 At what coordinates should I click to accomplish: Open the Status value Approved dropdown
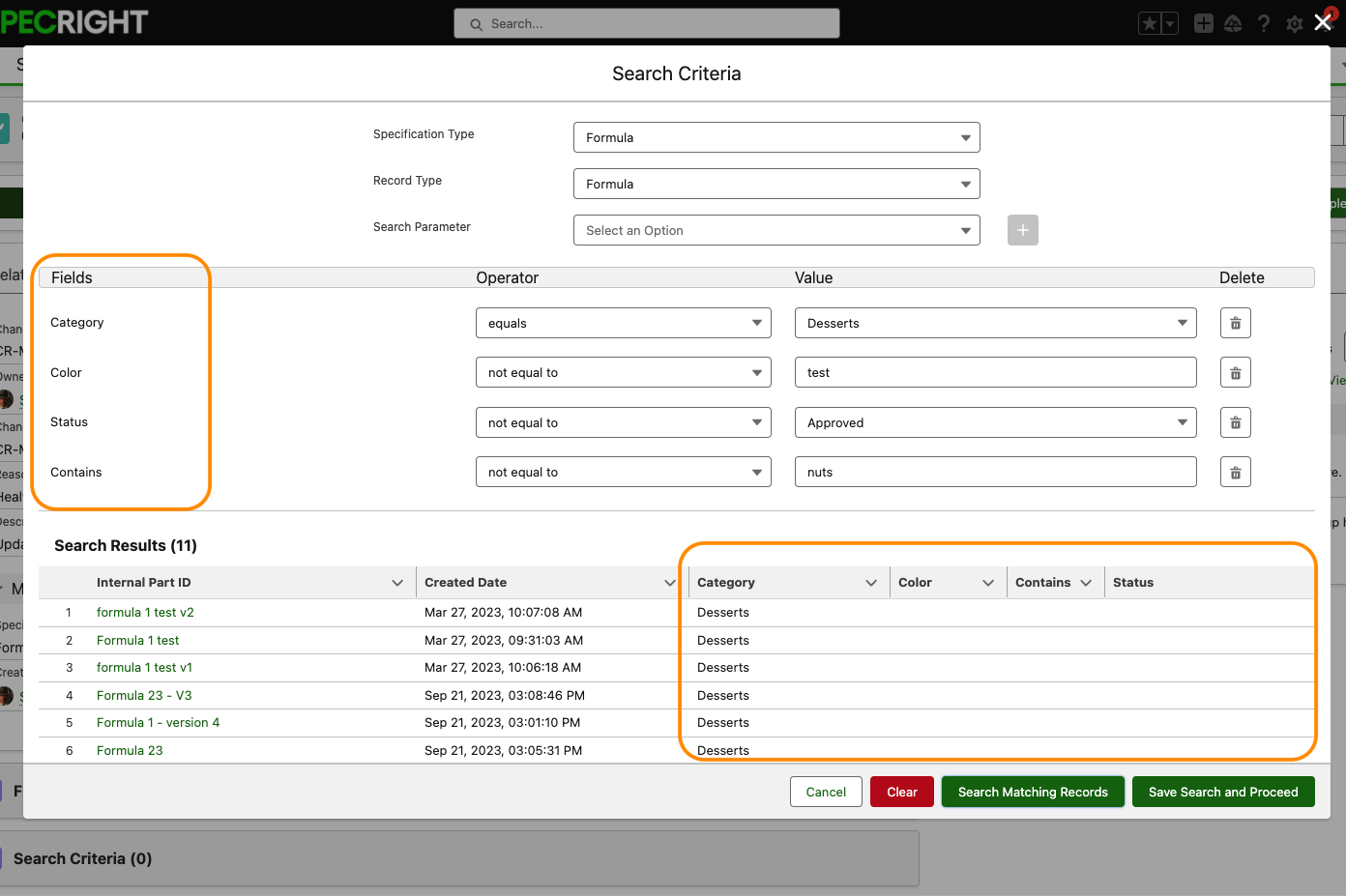[x=995, y=423]
